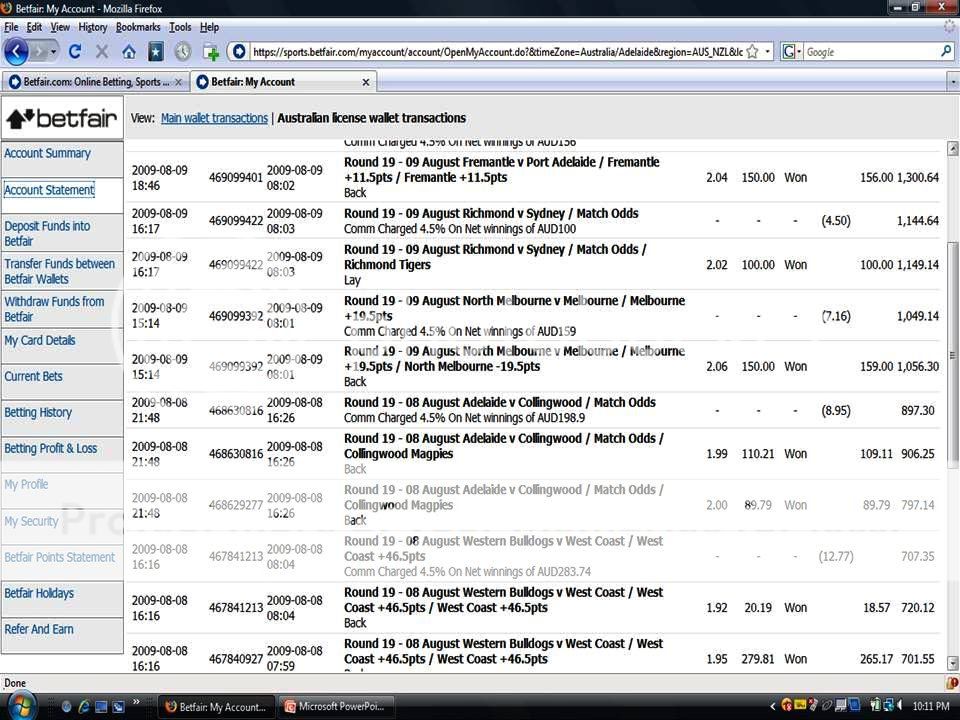Image resolution: width=960 pixels, height=720 pixels.
Task: Open My Card Details
Action: coord(40,340)
